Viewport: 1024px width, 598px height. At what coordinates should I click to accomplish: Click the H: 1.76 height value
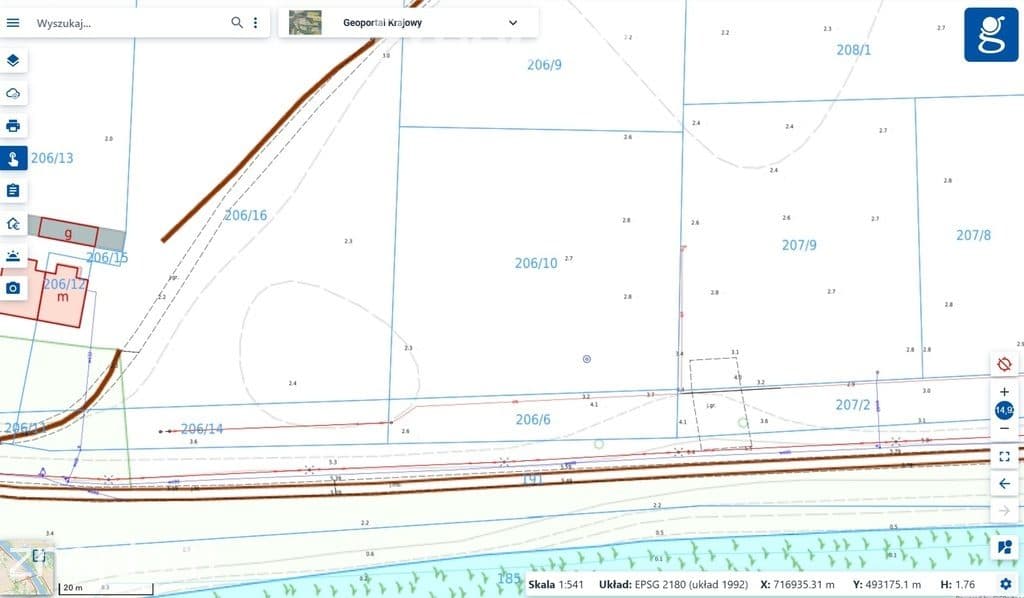[x=957, y=584]
